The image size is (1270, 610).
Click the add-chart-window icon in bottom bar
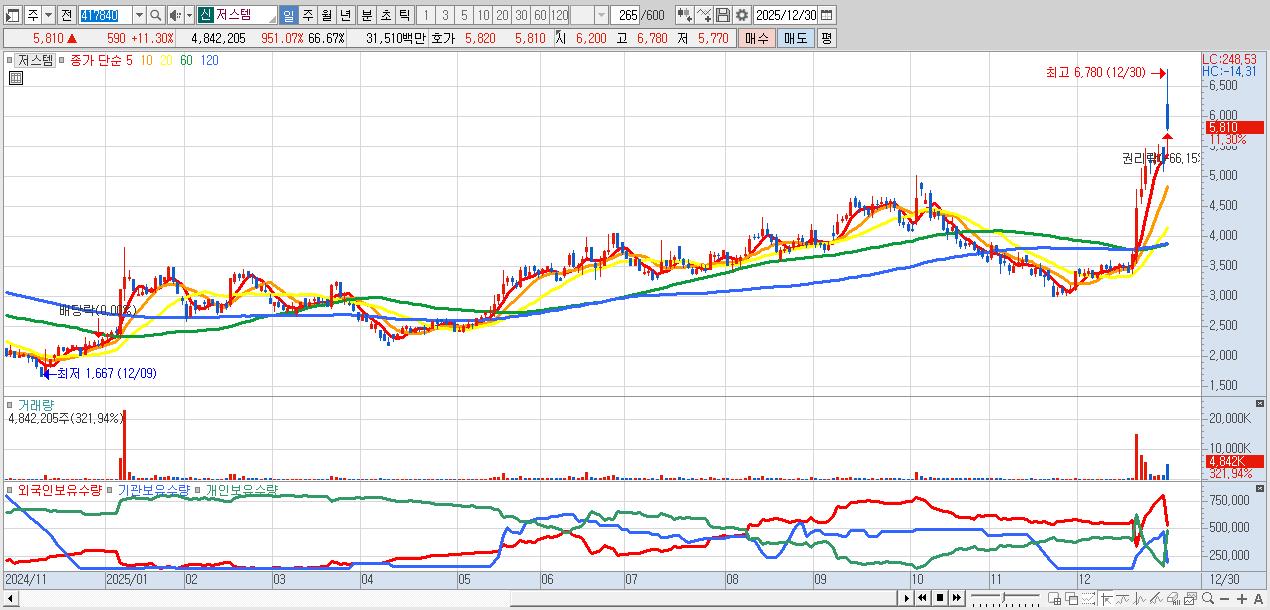1054,598
